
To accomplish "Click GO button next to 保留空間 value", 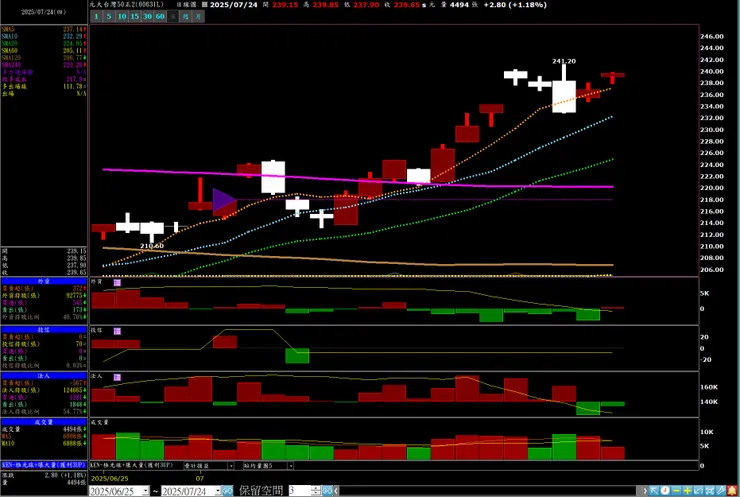I will [x=327, y=491].
